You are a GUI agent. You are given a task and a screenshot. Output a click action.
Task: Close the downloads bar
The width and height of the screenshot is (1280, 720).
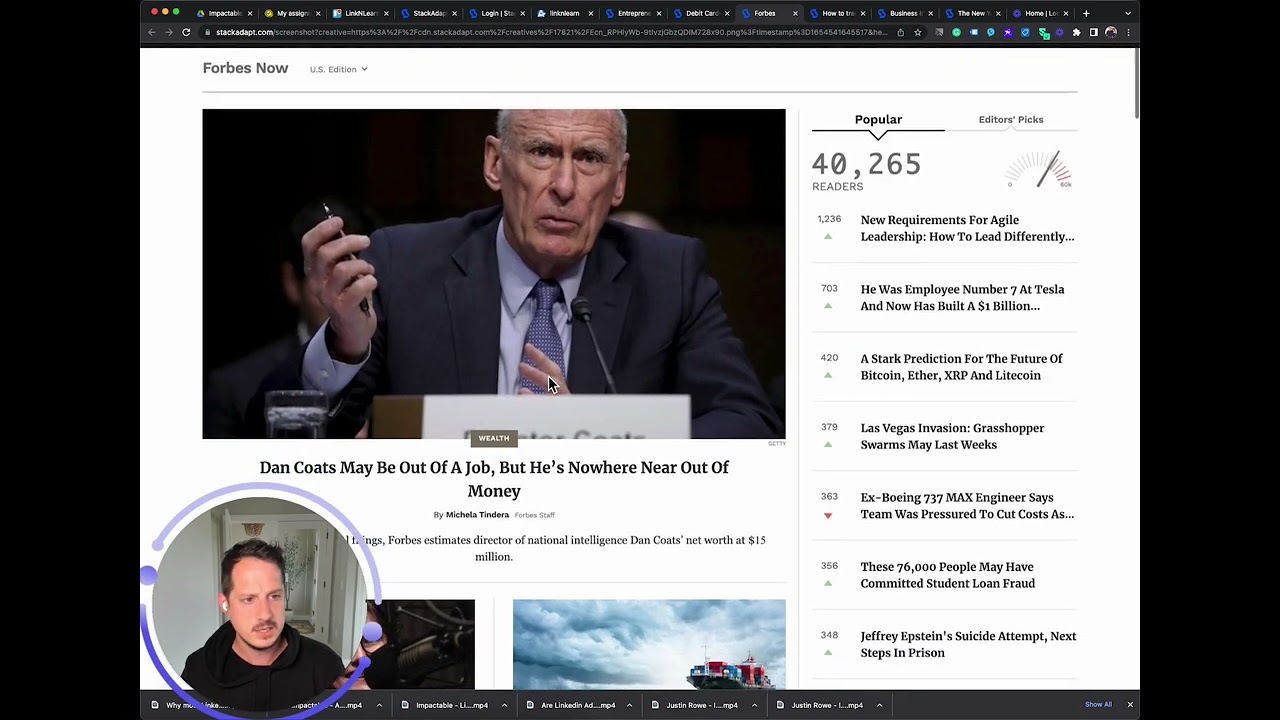(1130, 705)
